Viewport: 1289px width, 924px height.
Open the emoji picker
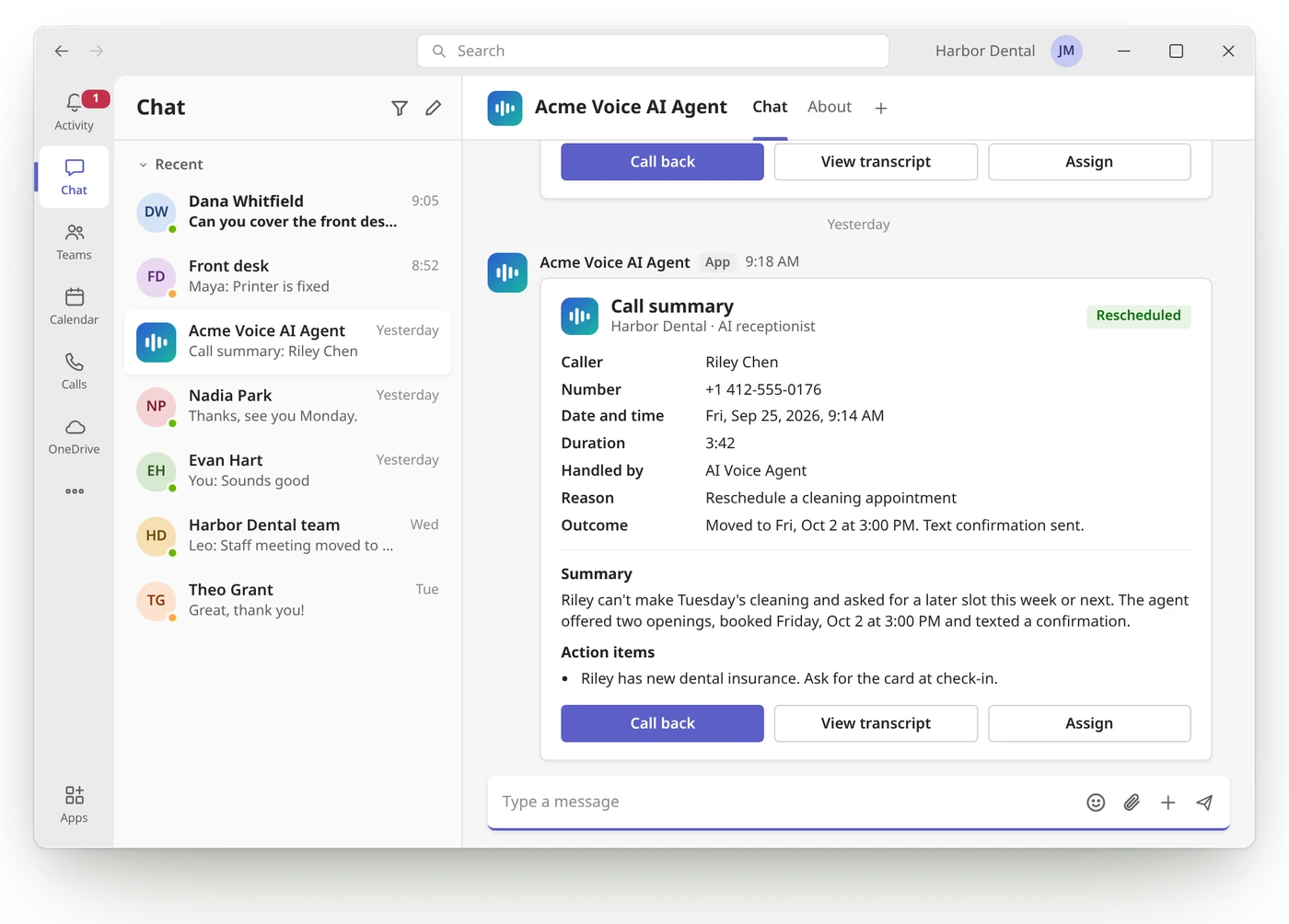1096,803
